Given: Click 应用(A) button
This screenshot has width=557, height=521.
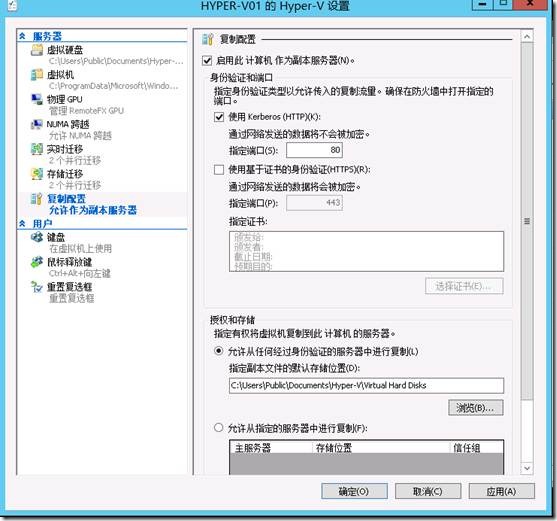Looking at the screenshot, I should (x=502, y=492).
